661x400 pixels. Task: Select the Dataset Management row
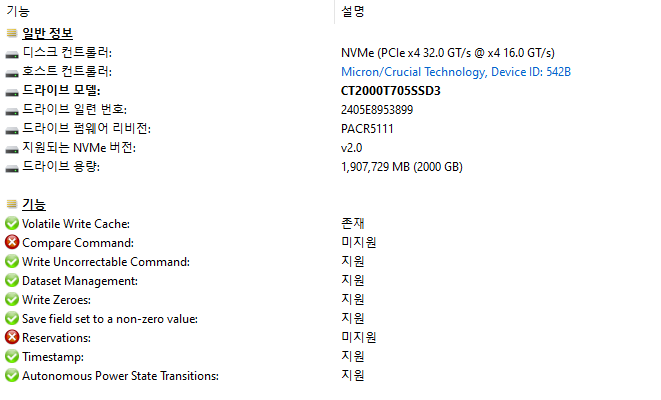pos(80,280)
